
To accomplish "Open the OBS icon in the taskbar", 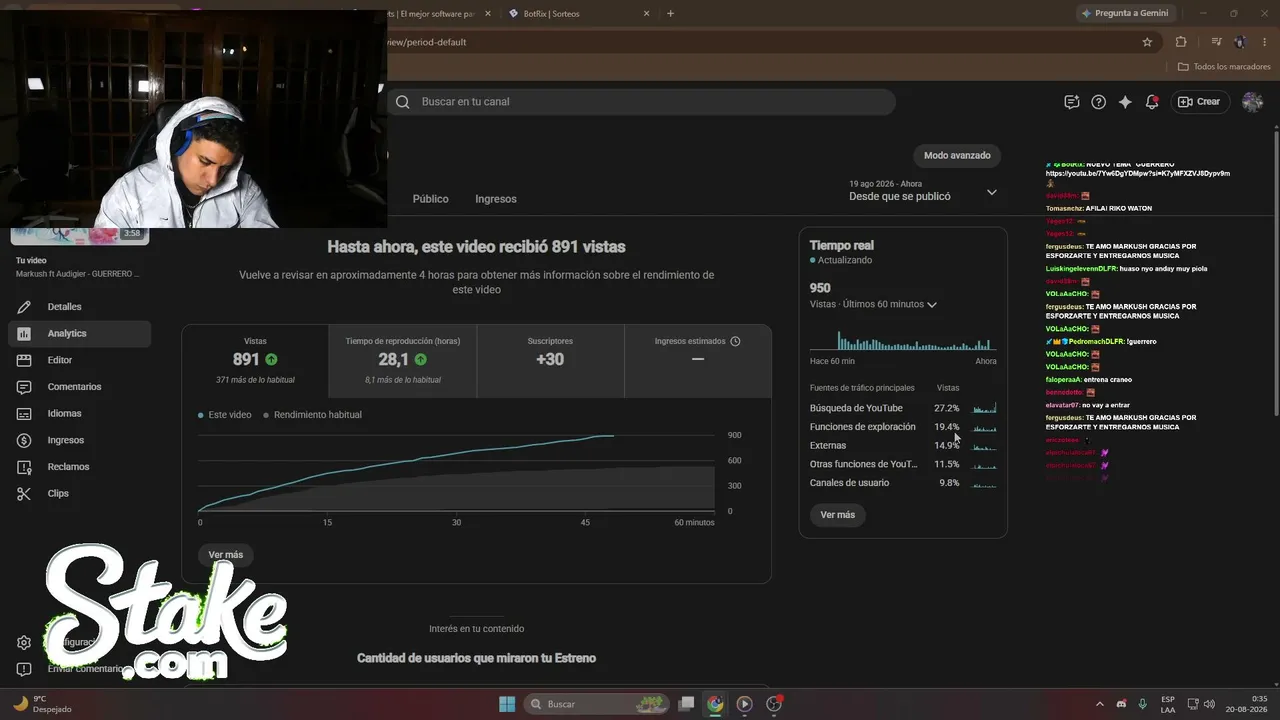I will [x=773, y=704].
